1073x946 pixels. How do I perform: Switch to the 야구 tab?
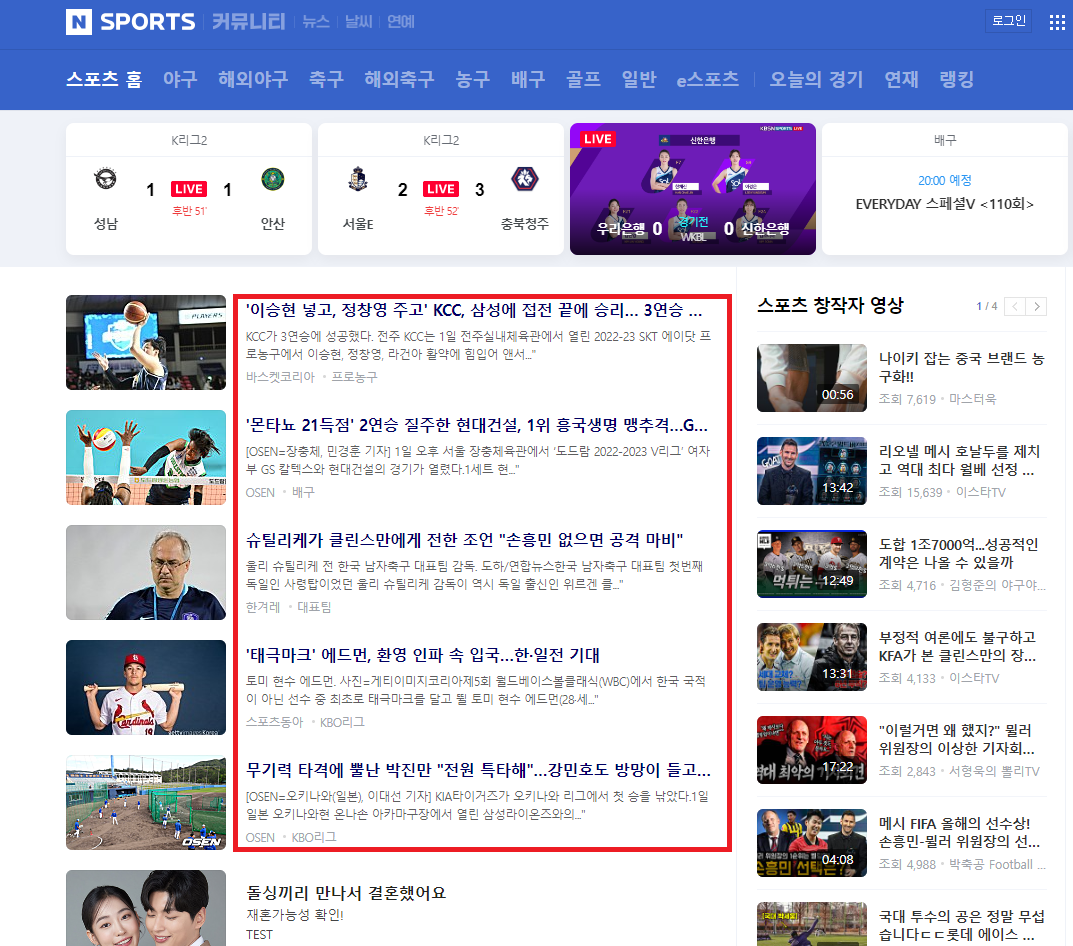pos(180,79)
